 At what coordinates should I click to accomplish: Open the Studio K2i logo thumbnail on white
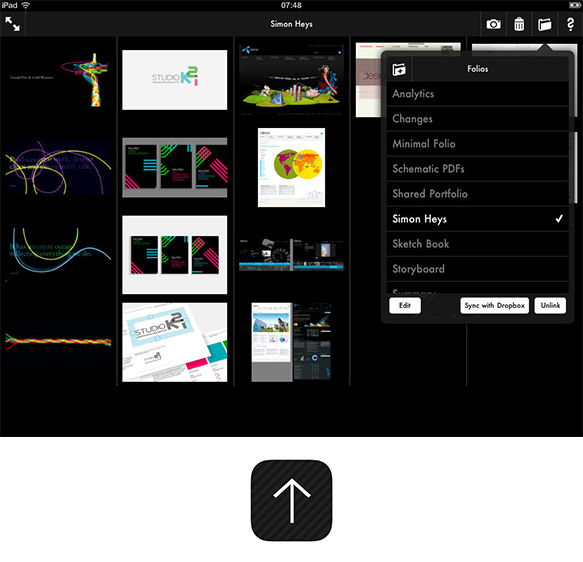coord(175,80)
